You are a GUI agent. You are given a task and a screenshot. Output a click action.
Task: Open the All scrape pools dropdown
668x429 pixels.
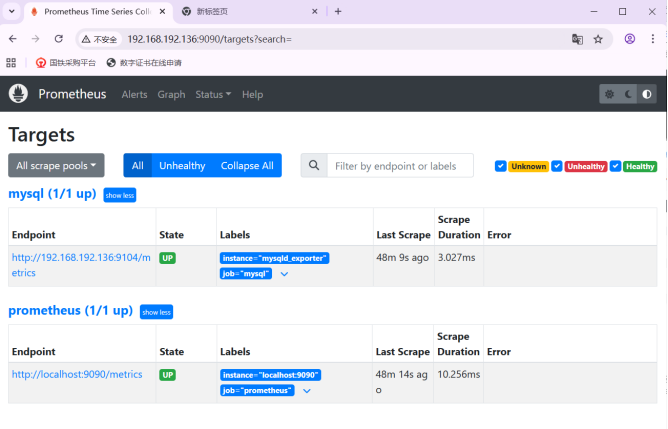(56, 165)
